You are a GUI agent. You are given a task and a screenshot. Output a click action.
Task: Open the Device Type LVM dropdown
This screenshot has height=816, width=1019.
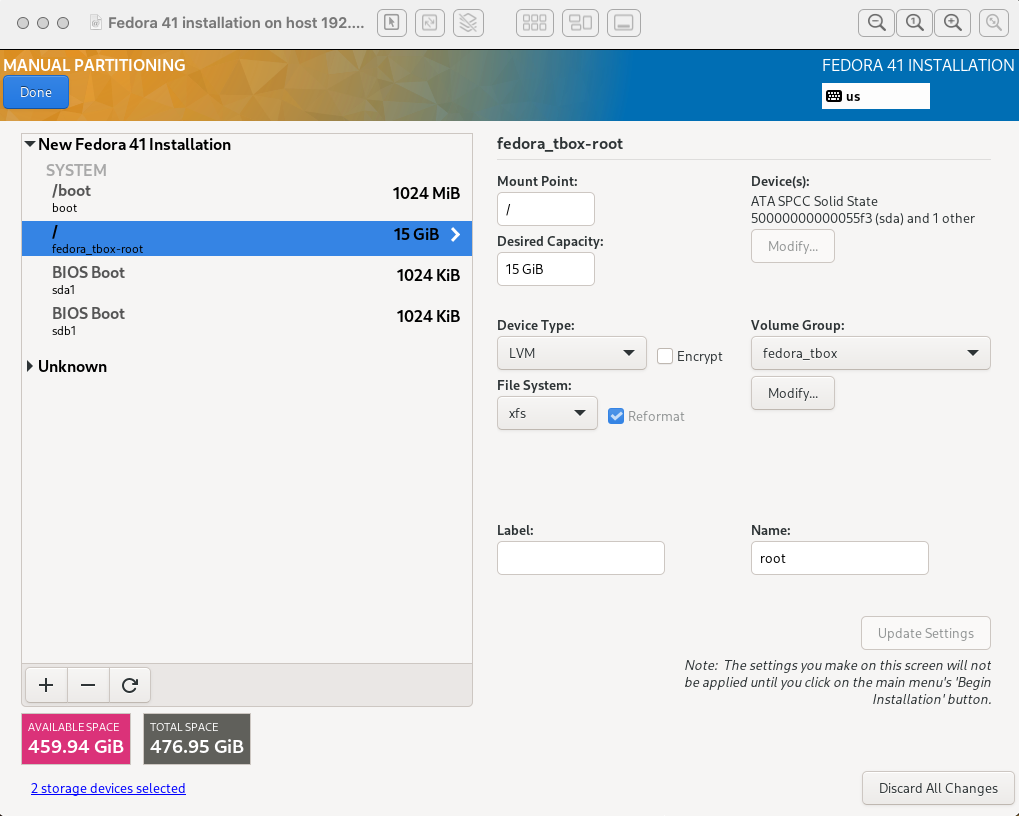click(x=572, y=353)
